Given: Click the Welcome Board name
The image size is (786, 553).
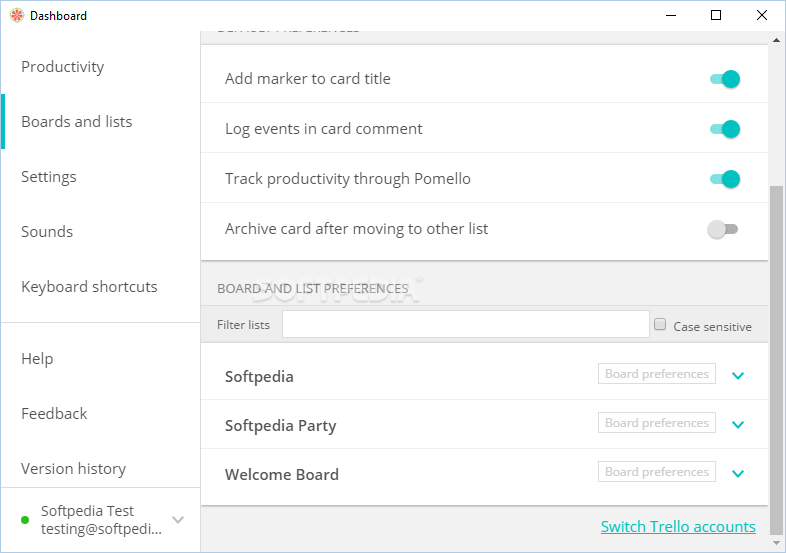Looking at the screenshot, I should [282, 474].
